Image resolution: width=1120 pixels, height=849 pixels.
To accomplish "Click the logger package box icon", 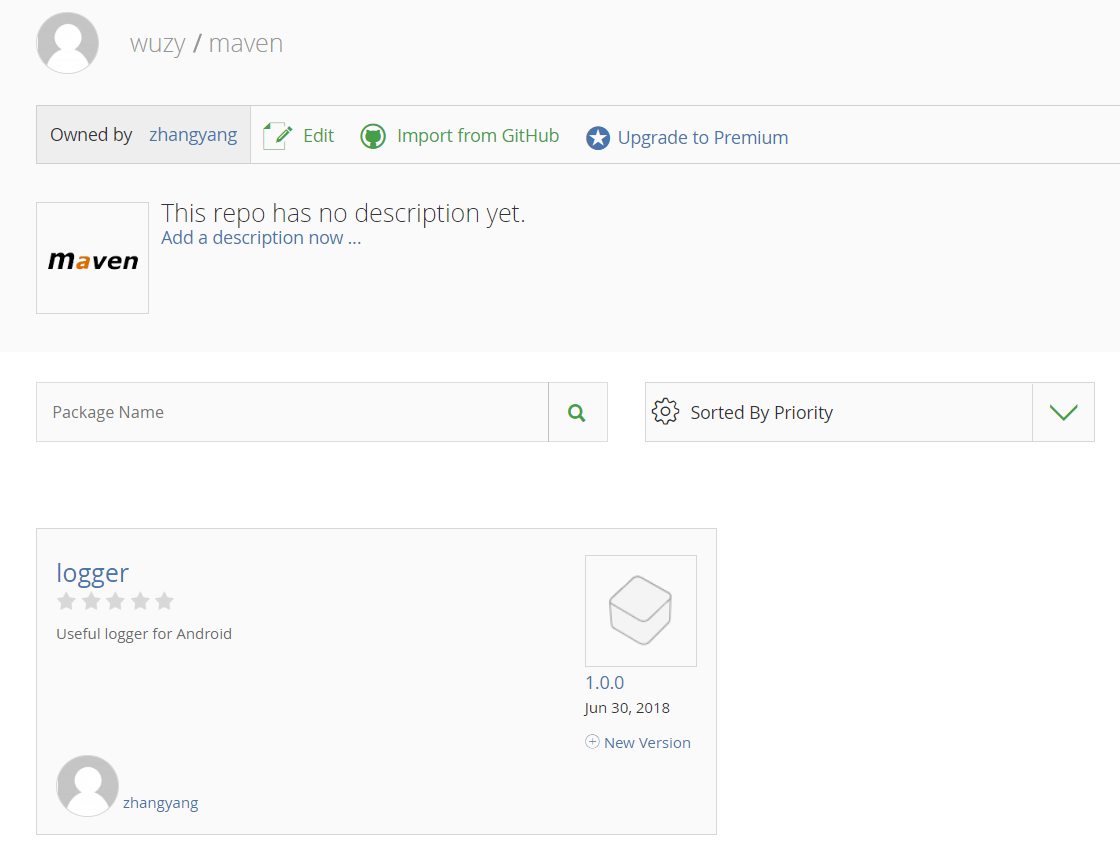I will click(x=640, y=610).
